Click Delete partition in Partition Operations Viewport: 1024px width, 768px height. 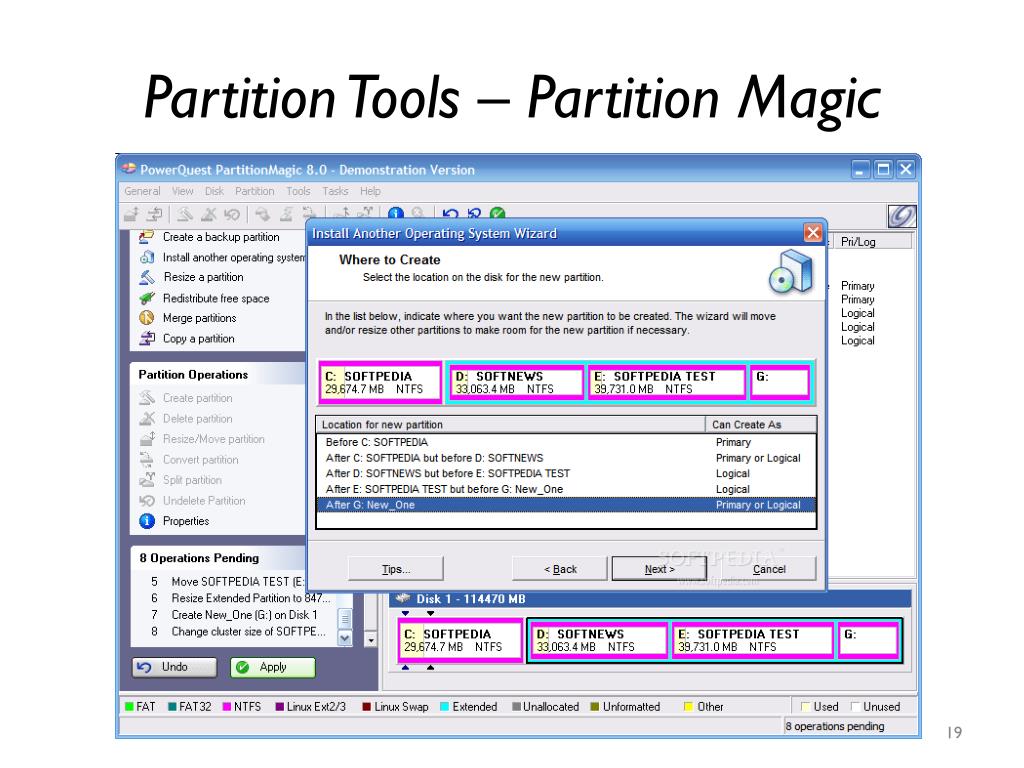186,419
